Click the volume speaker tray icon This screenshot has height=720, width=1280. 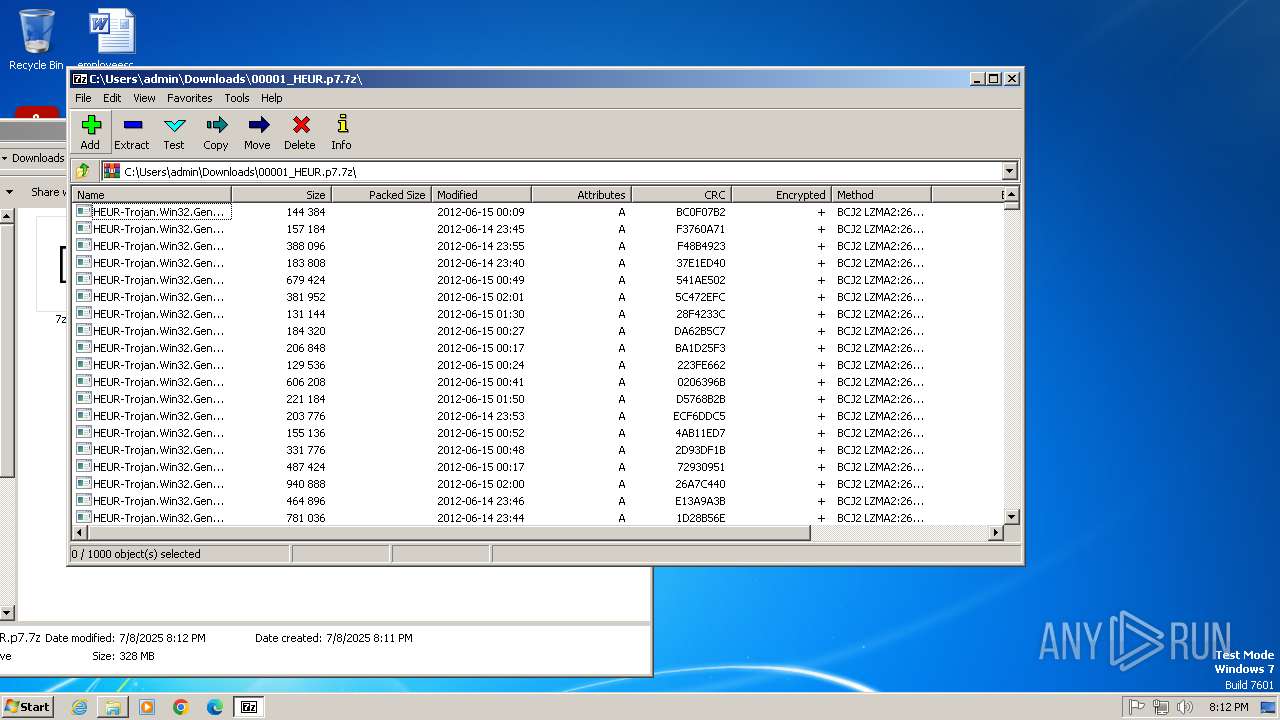[x=1185, y=707]
